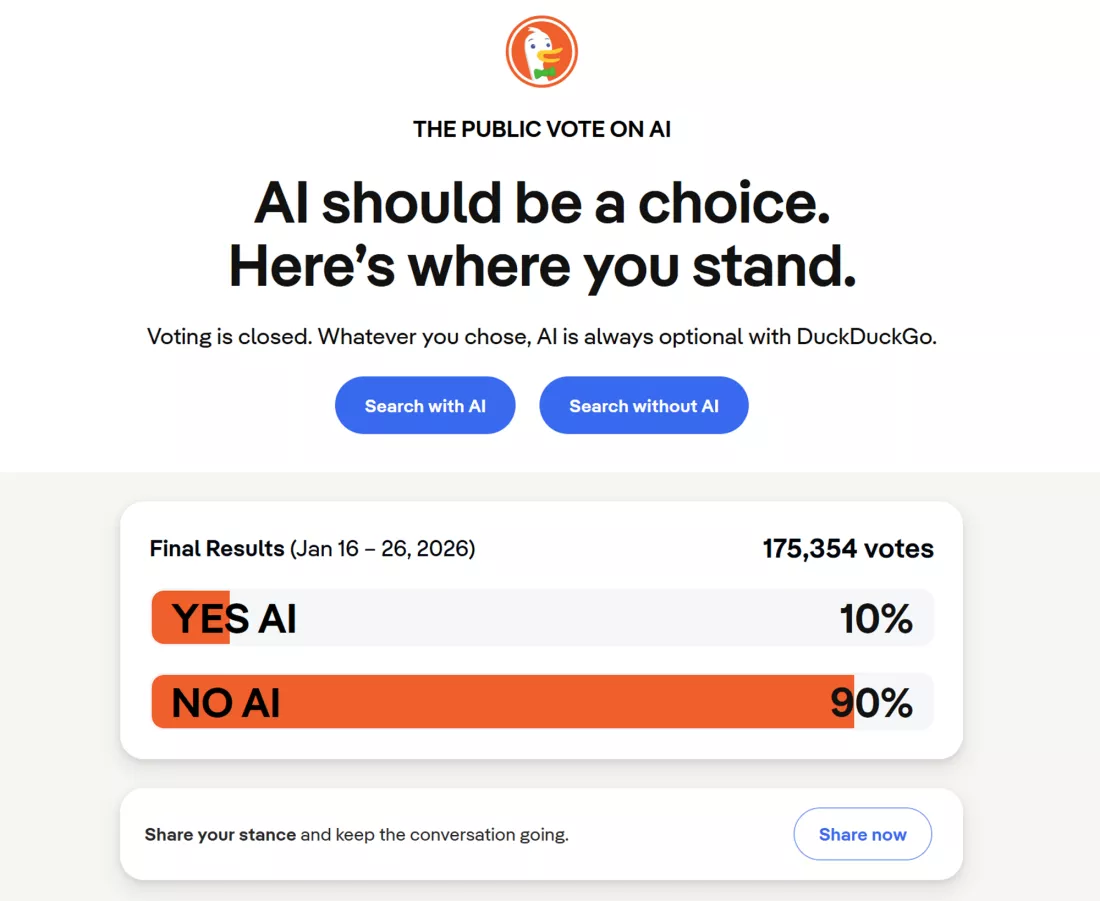1100x901 pixels.
Task: Click the orange logo circle above the headline
Action: click(x=541, y=51)
